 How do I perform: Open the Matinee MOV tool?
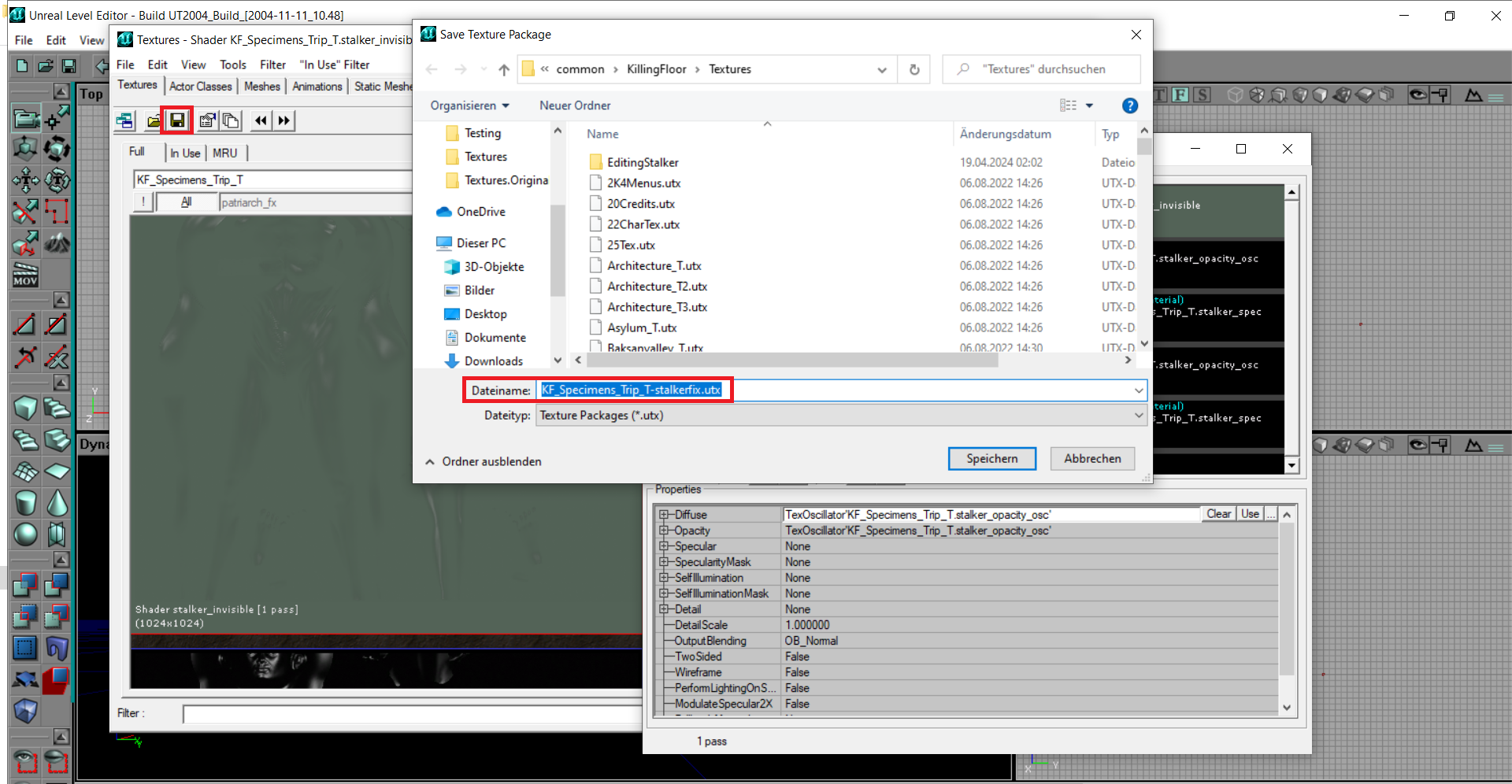25,275
